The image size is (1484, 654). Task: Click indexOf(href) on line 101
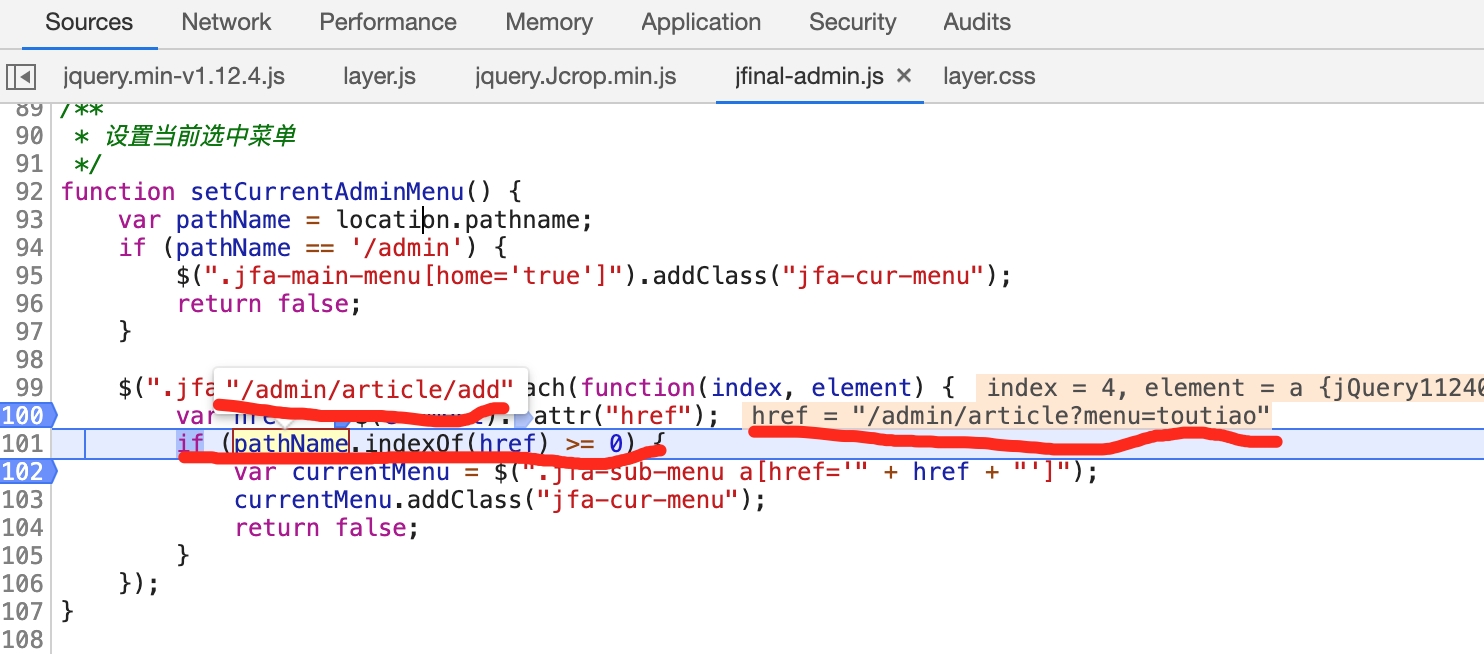(458, 443)
